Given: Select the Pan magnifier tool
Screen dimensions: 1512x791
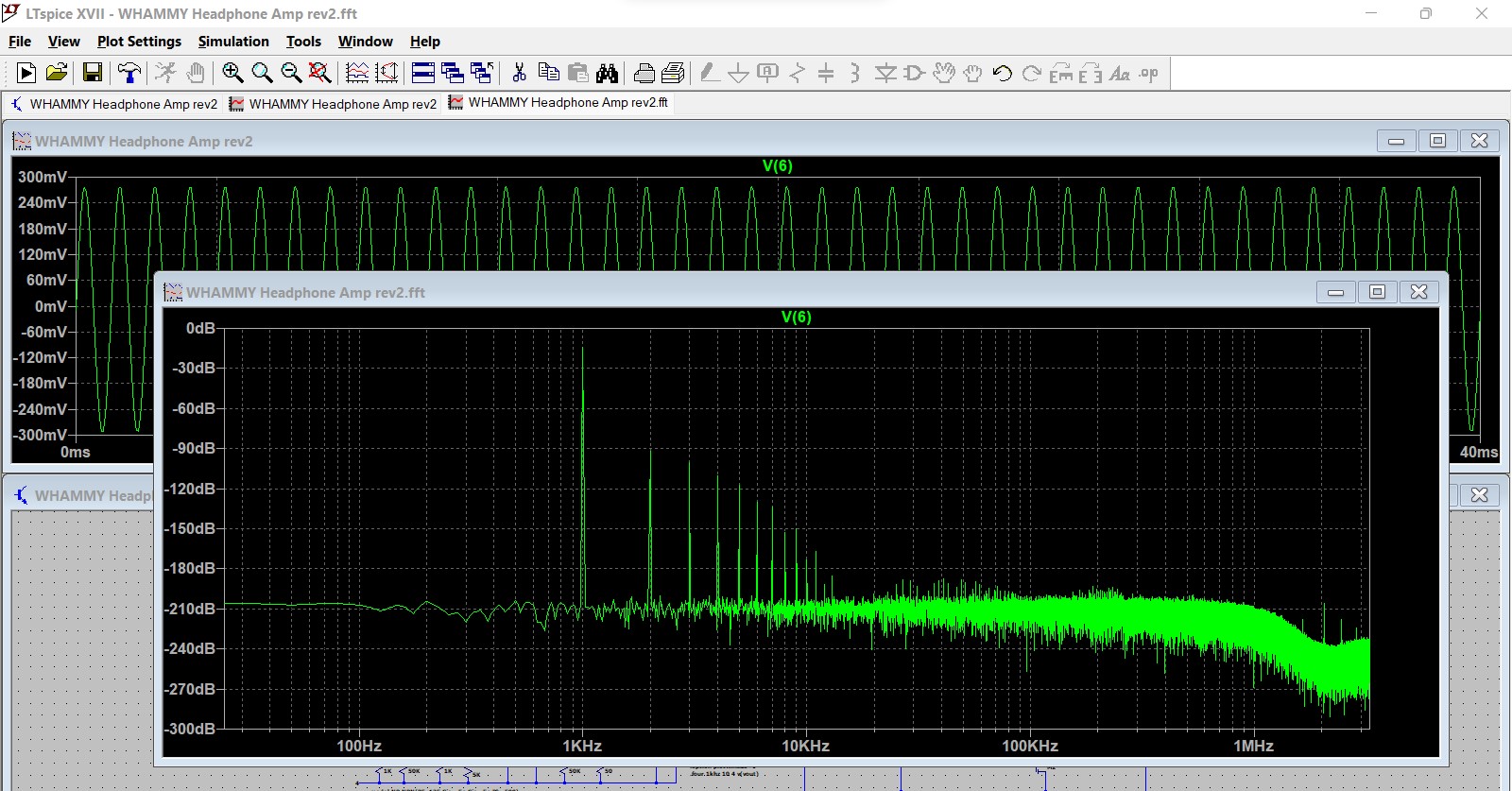Looking at the screenshot, I should 262,73.
